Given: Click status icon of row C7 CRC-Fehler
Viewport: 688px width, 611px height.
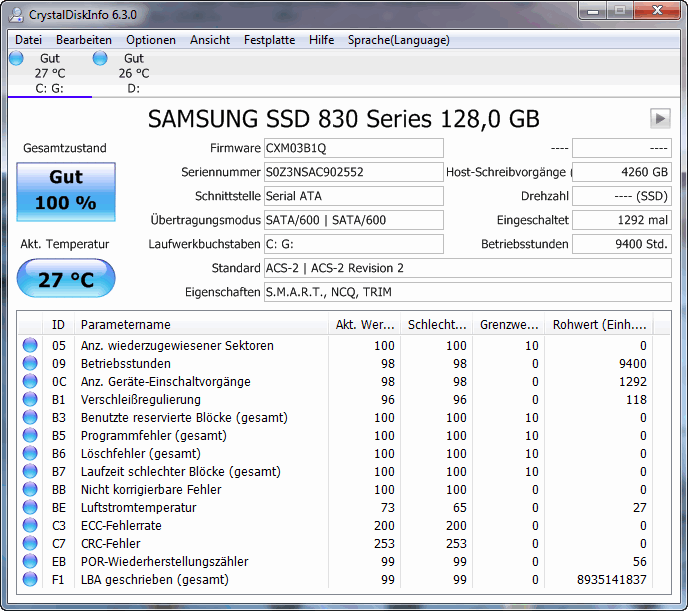Looking at the screenshot, I should point(30,543).
